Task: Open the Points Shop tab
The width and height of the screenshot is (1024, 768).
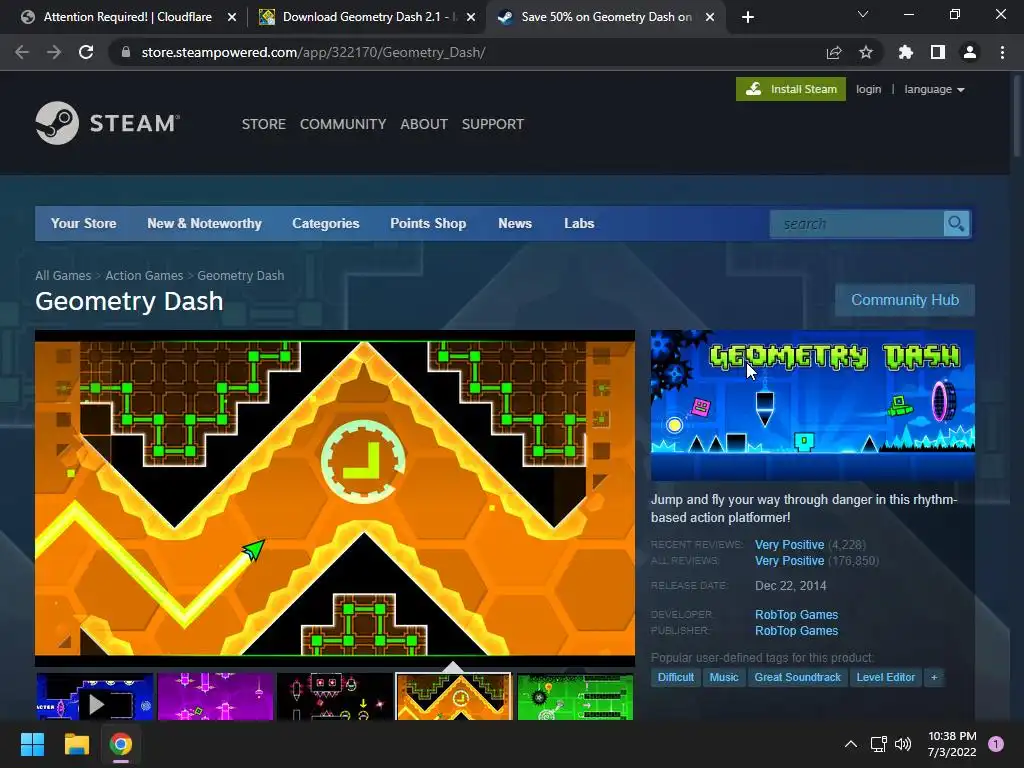Action: pos(428,223)
